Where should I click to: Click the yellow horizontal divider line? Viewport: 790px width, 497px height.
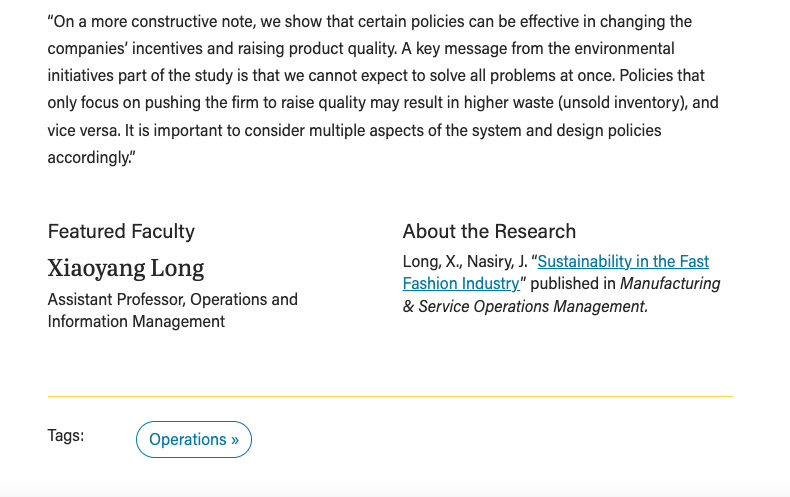pos(390,396)
